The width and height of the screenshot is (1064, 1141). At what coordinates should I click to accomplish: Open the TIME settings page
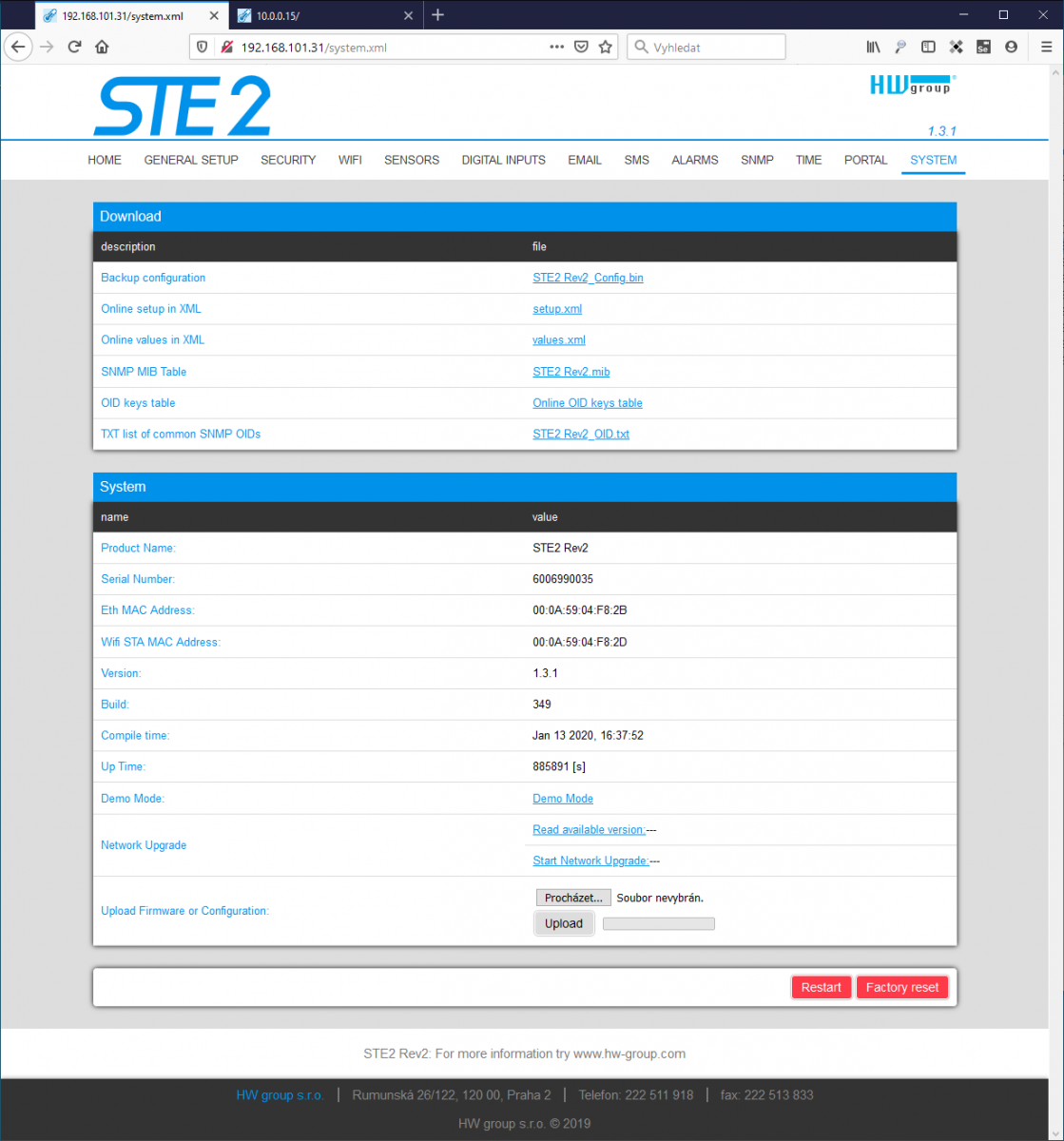809,160
